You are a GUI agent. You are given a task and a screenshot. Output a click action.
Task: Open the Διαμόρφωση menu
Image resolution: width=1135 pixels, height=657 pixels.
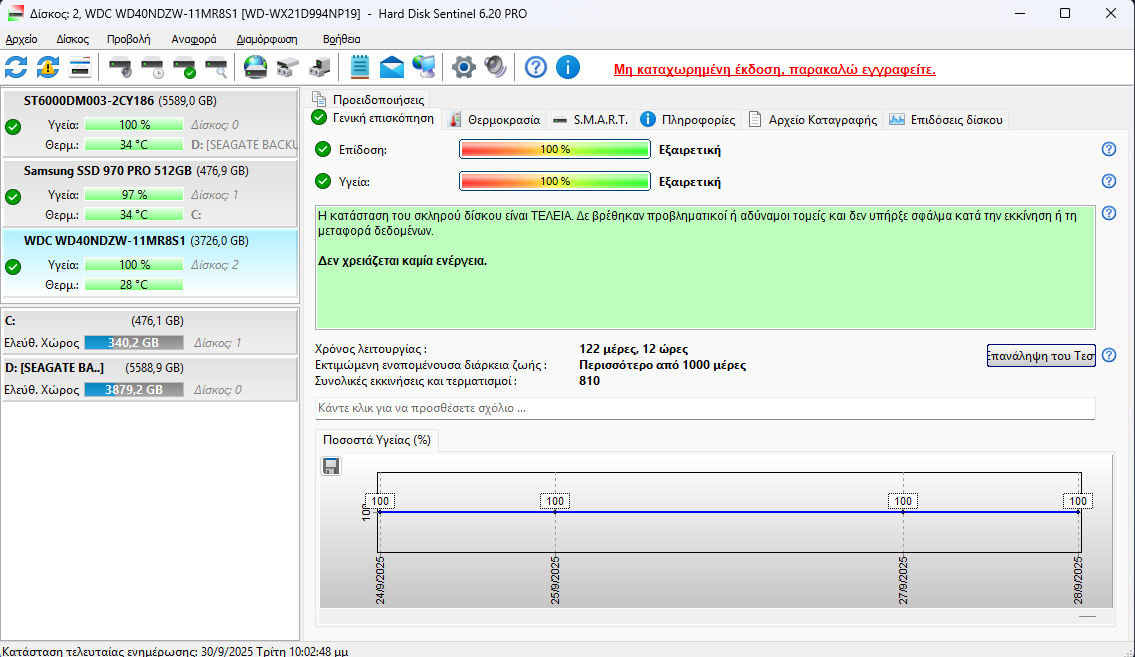click(x=267, y=39)
